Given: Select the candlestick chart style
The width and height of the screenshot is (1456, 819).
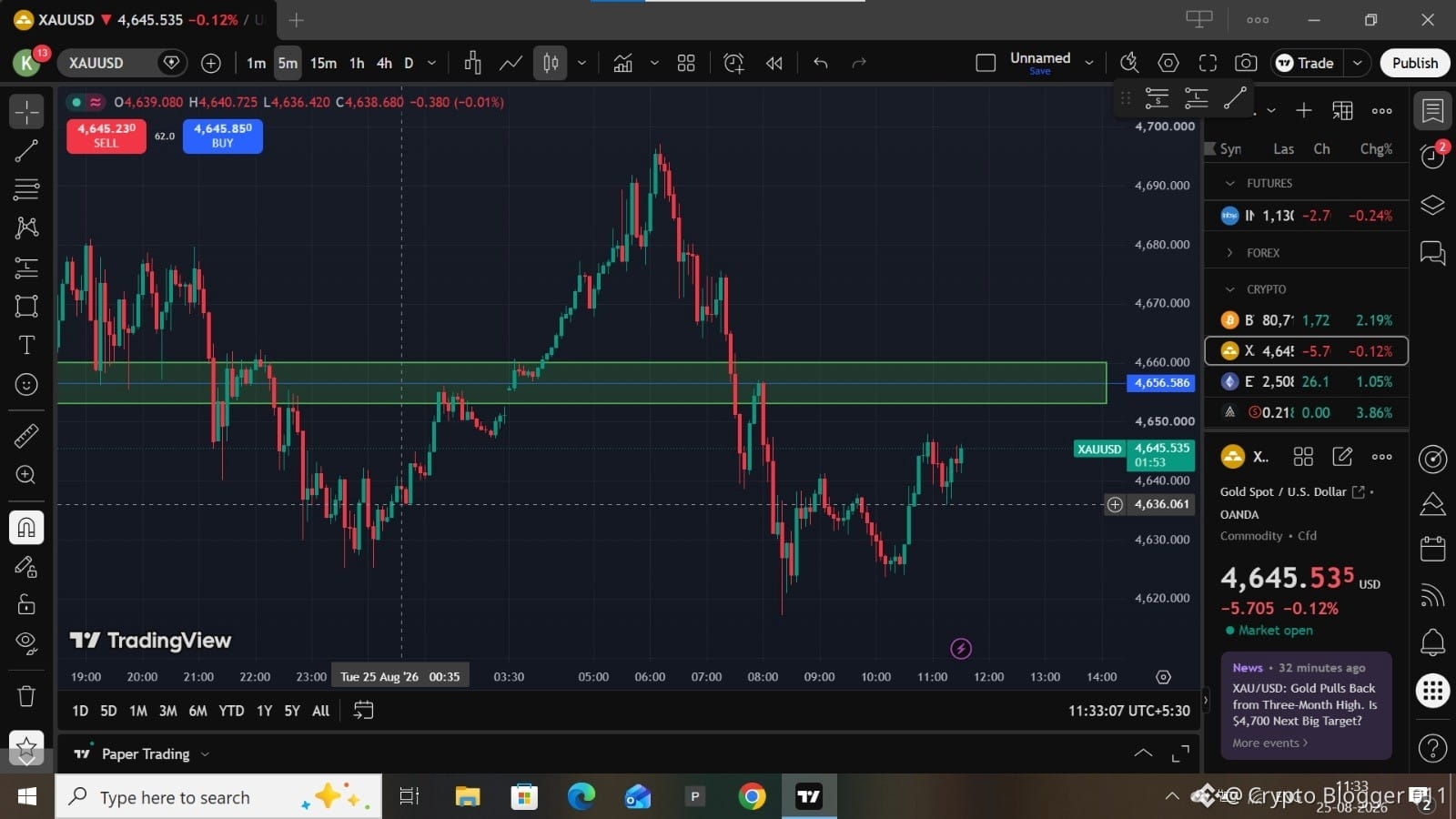Looking at the screenshot, I should 551,63.
